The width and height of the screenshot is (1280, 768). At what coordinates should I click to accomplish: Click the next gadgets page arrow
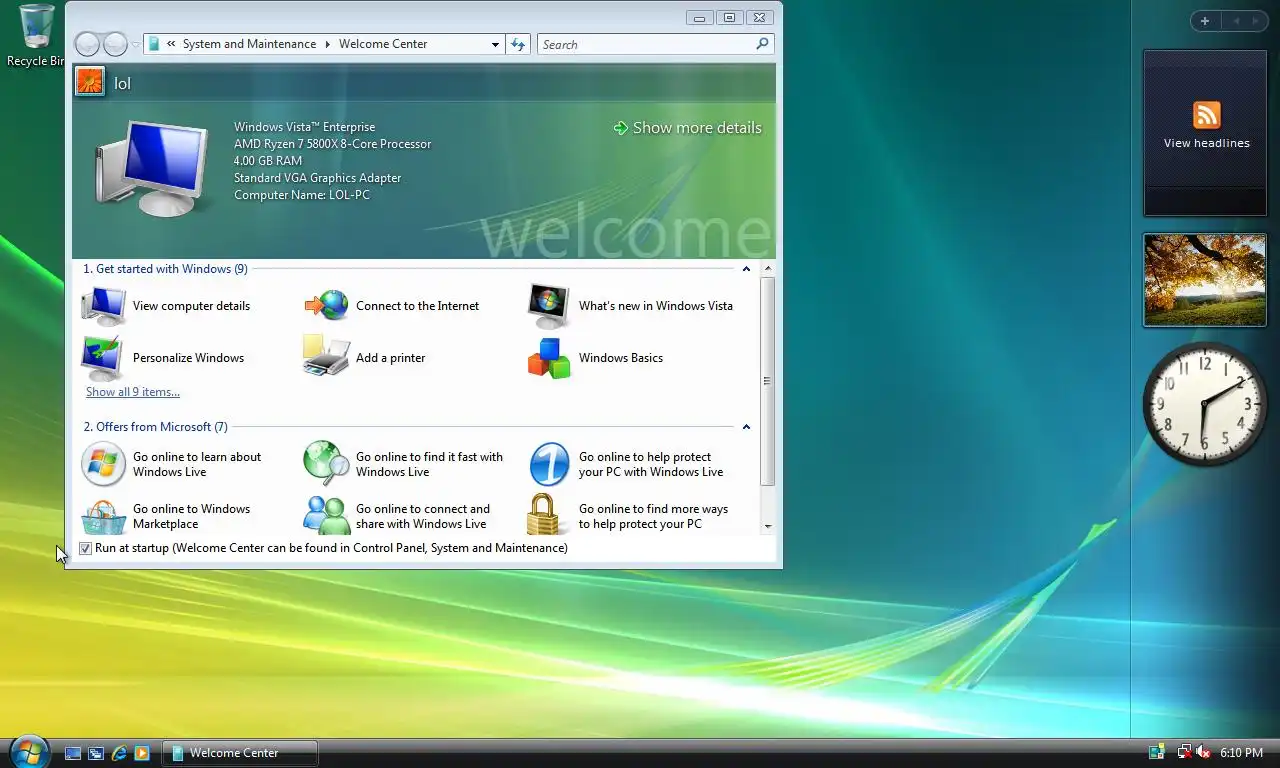tap(1256, 21)
